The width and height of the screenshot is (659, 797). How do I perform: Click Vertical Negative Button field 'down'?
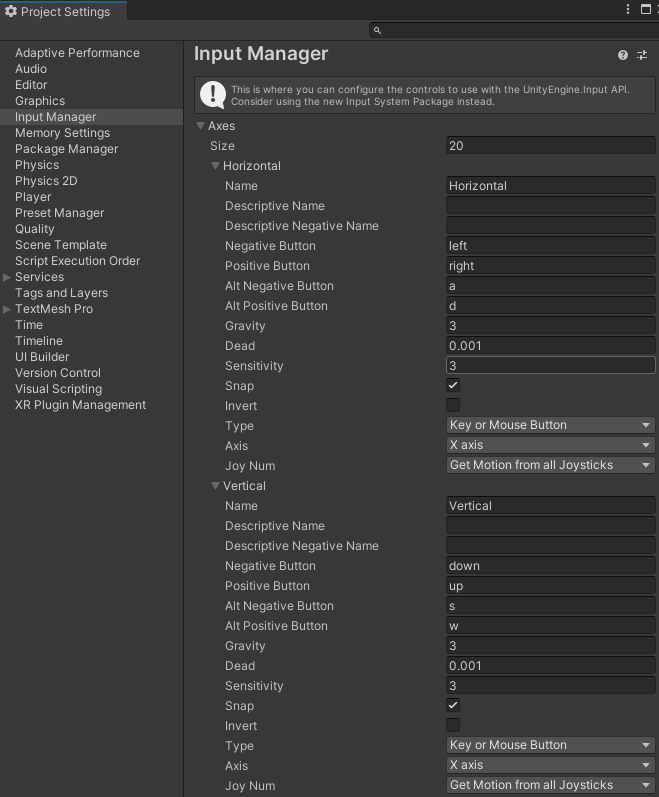(550, 566)
